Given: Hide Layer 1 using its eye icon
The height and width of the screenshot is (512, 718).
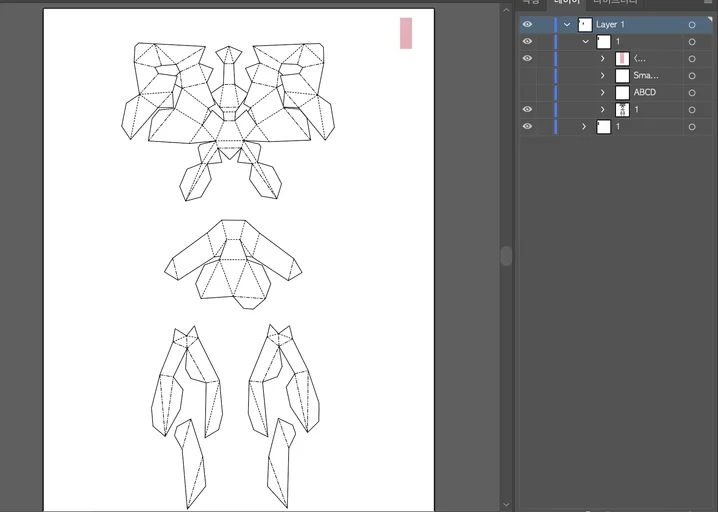Looking at the screenshot, I should pos(527,25).
